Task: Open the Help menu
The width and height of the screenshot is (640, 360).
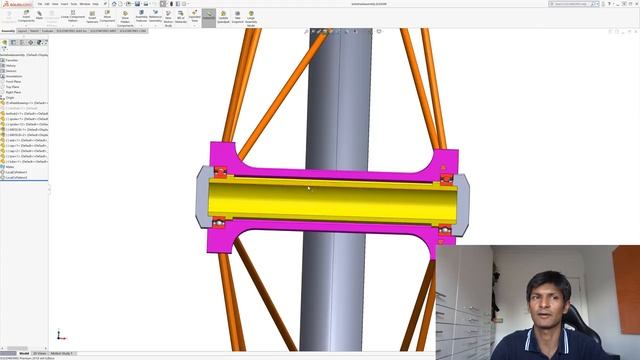Action: pos(96,4)
